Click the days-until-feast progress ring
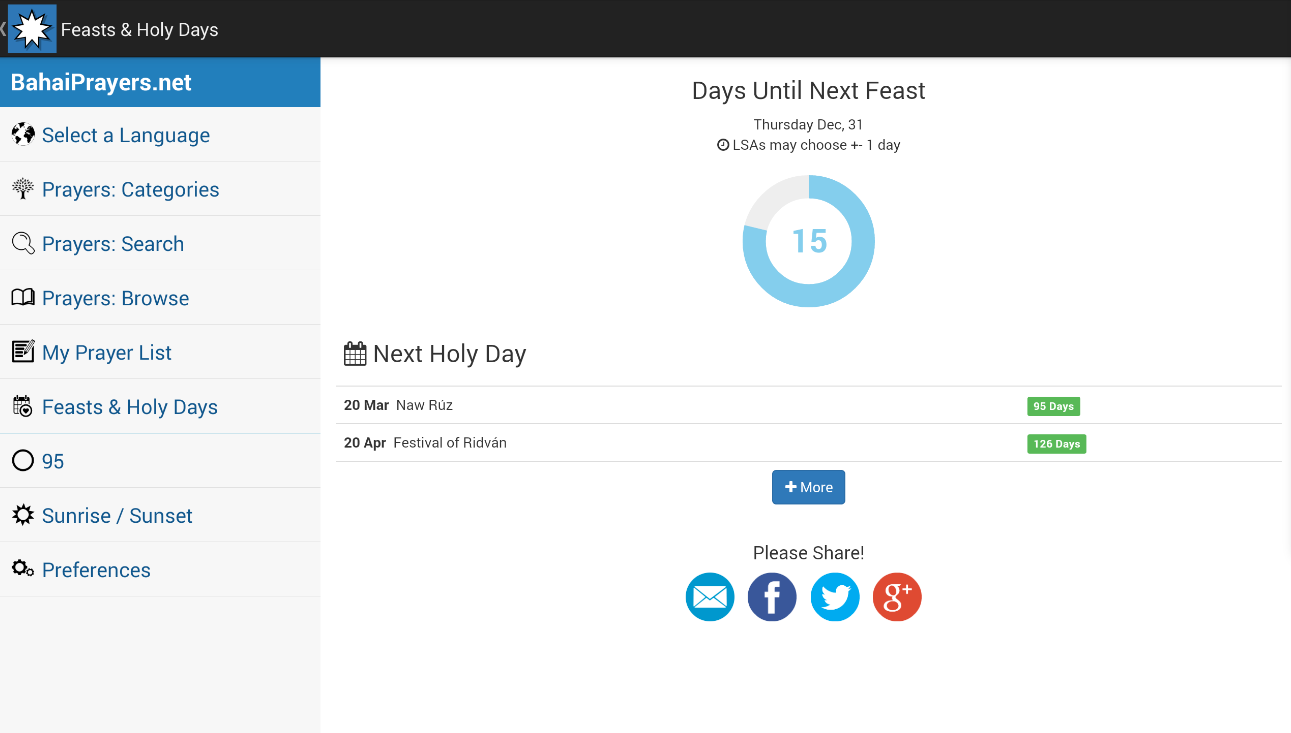The height and width of the screenshot is (733, 1291). tap(808, 241)
